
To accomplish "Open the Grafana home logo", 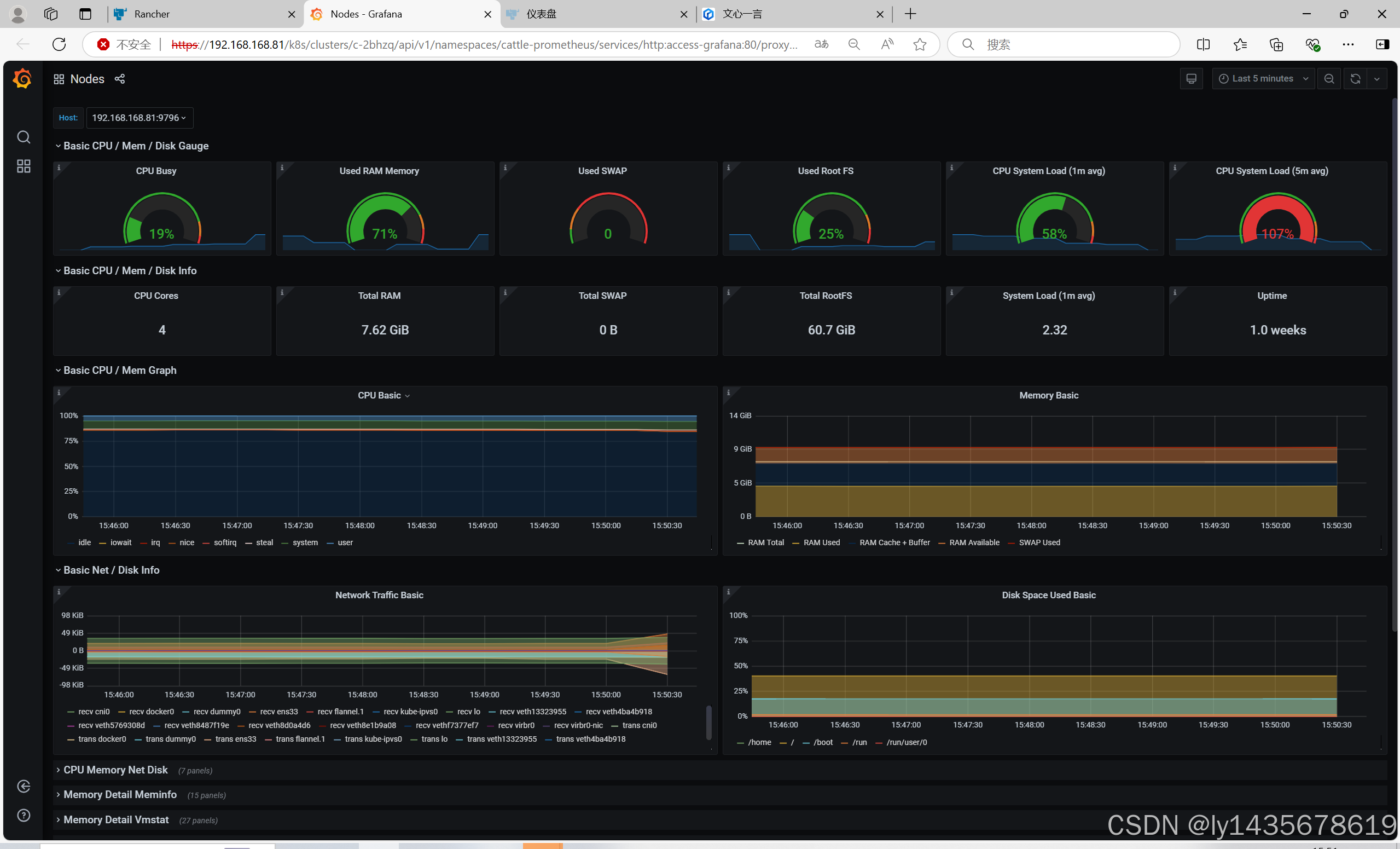I will click(23, 78).
